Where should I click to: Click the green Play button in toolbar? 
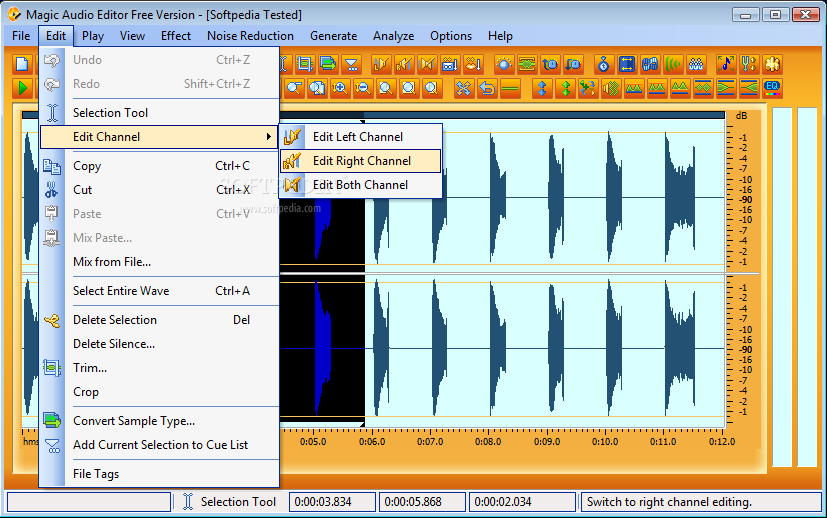coord(22,88)
